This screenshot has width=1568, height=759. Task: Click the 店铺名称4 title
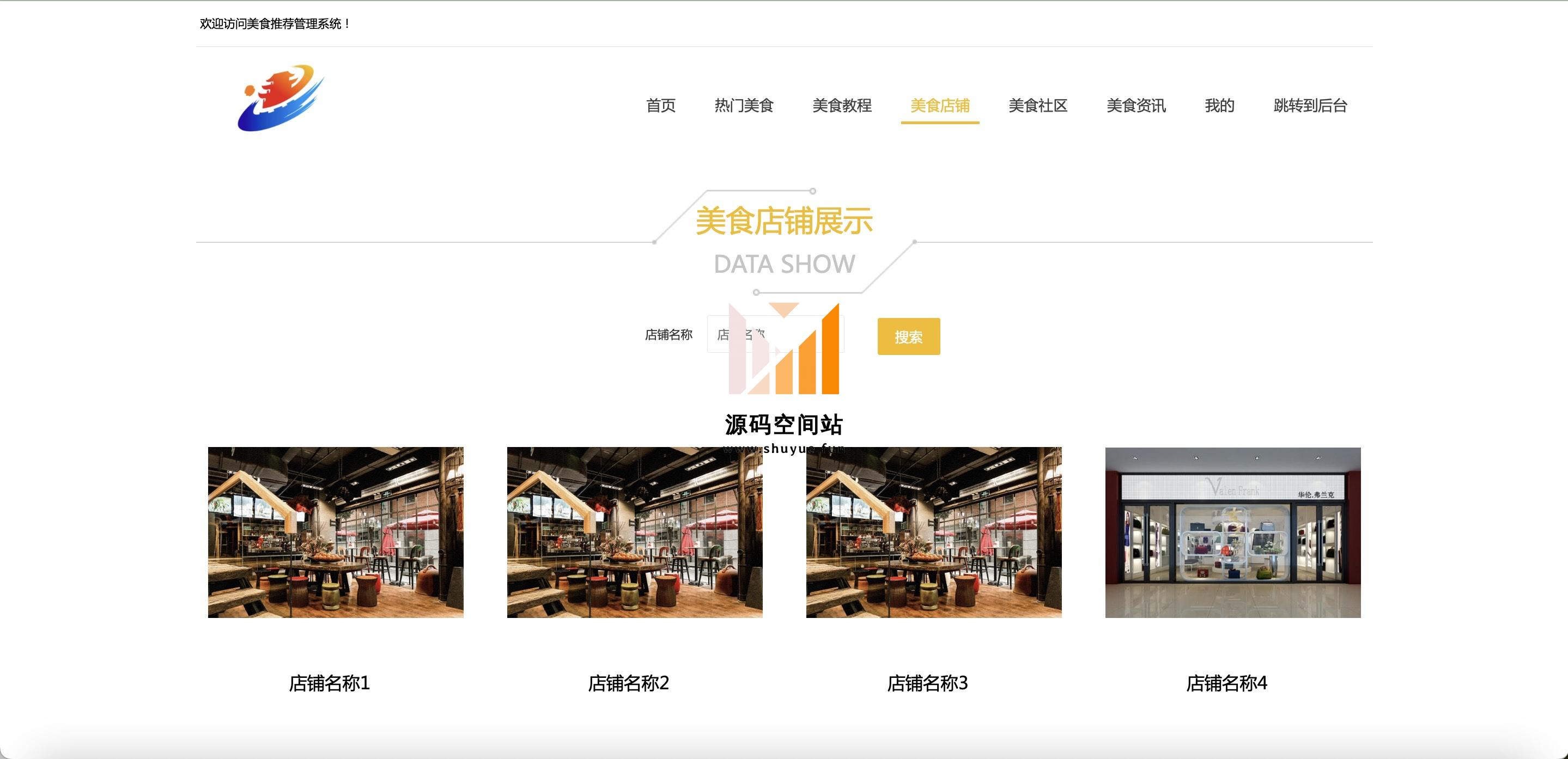1226,683
